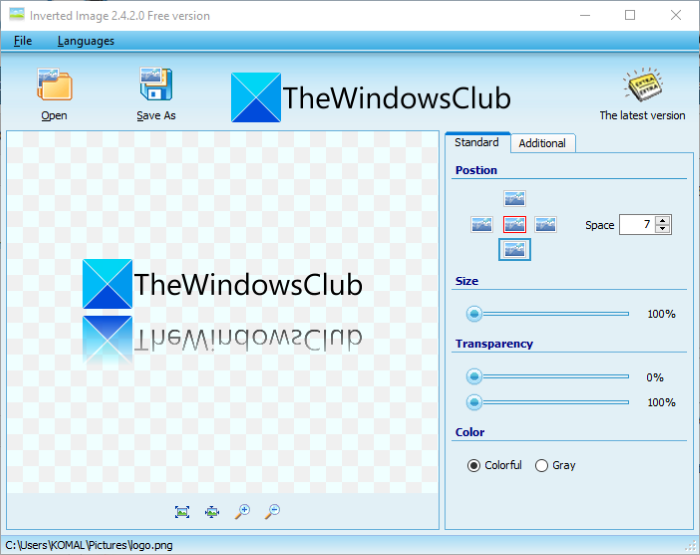
Task: Click the zoom in magnifier
Action: [x=242, y=511]
